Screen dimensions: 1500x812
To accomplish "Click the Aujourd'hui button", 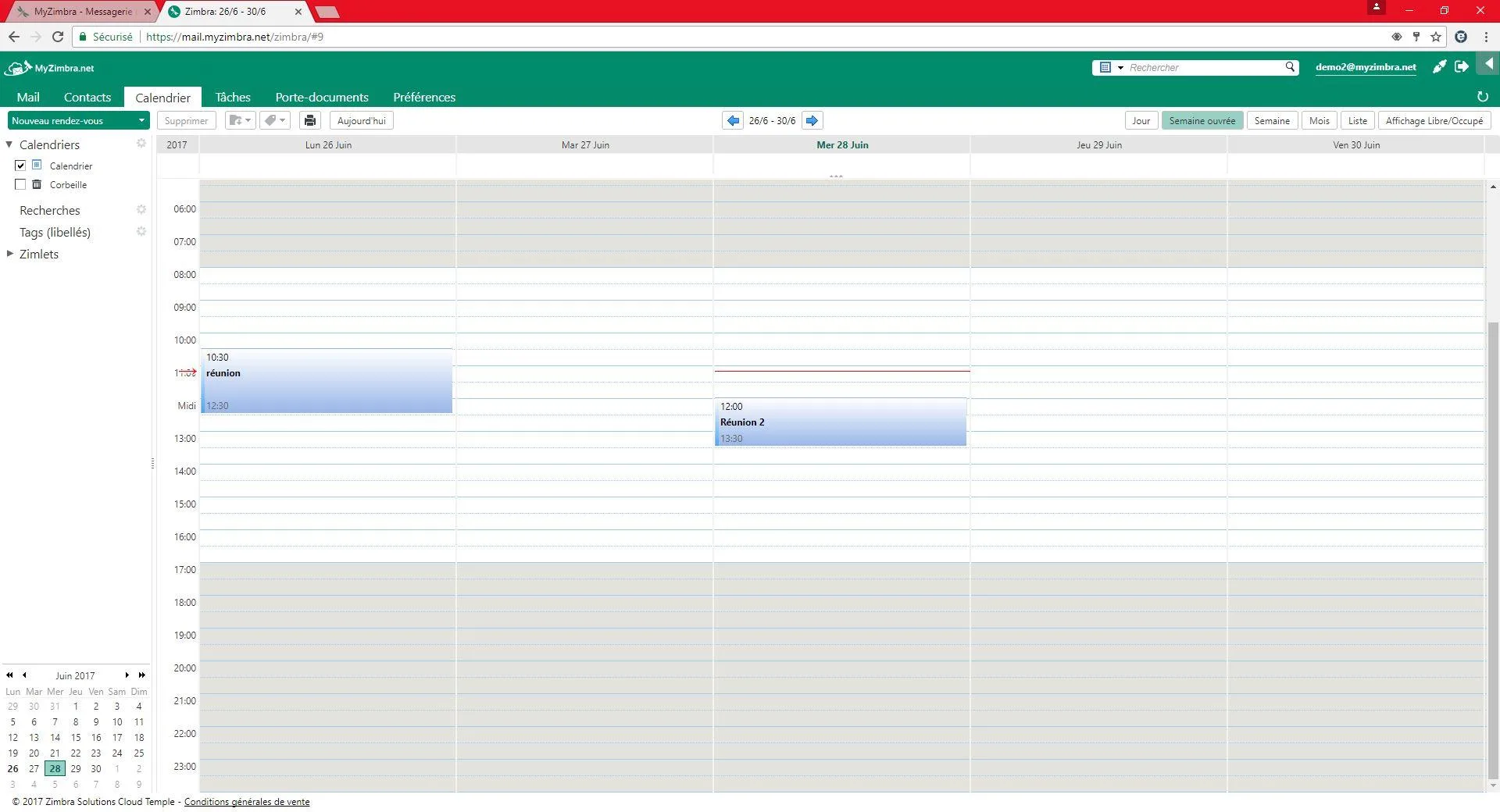I will tap(362, 120).
